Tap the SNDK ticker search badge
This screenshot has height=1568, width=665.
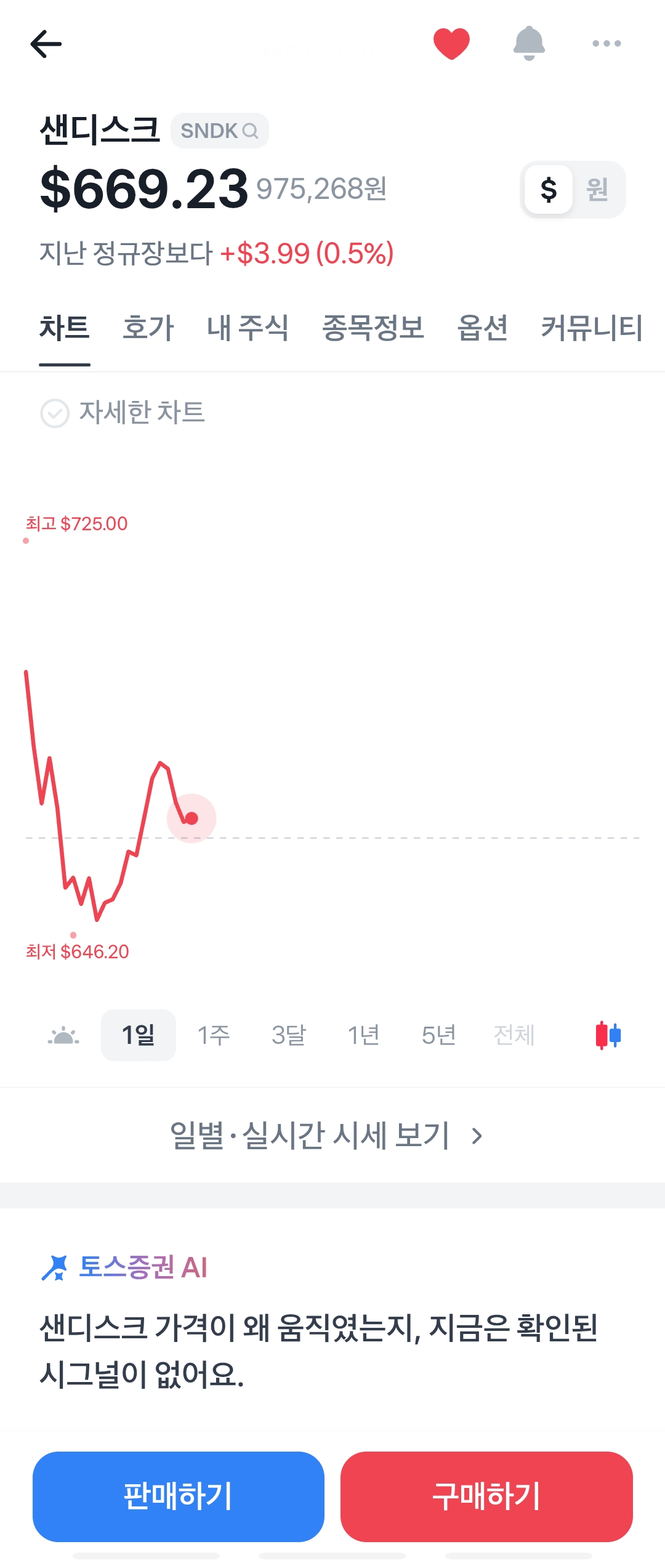click(x=219, y=131)
